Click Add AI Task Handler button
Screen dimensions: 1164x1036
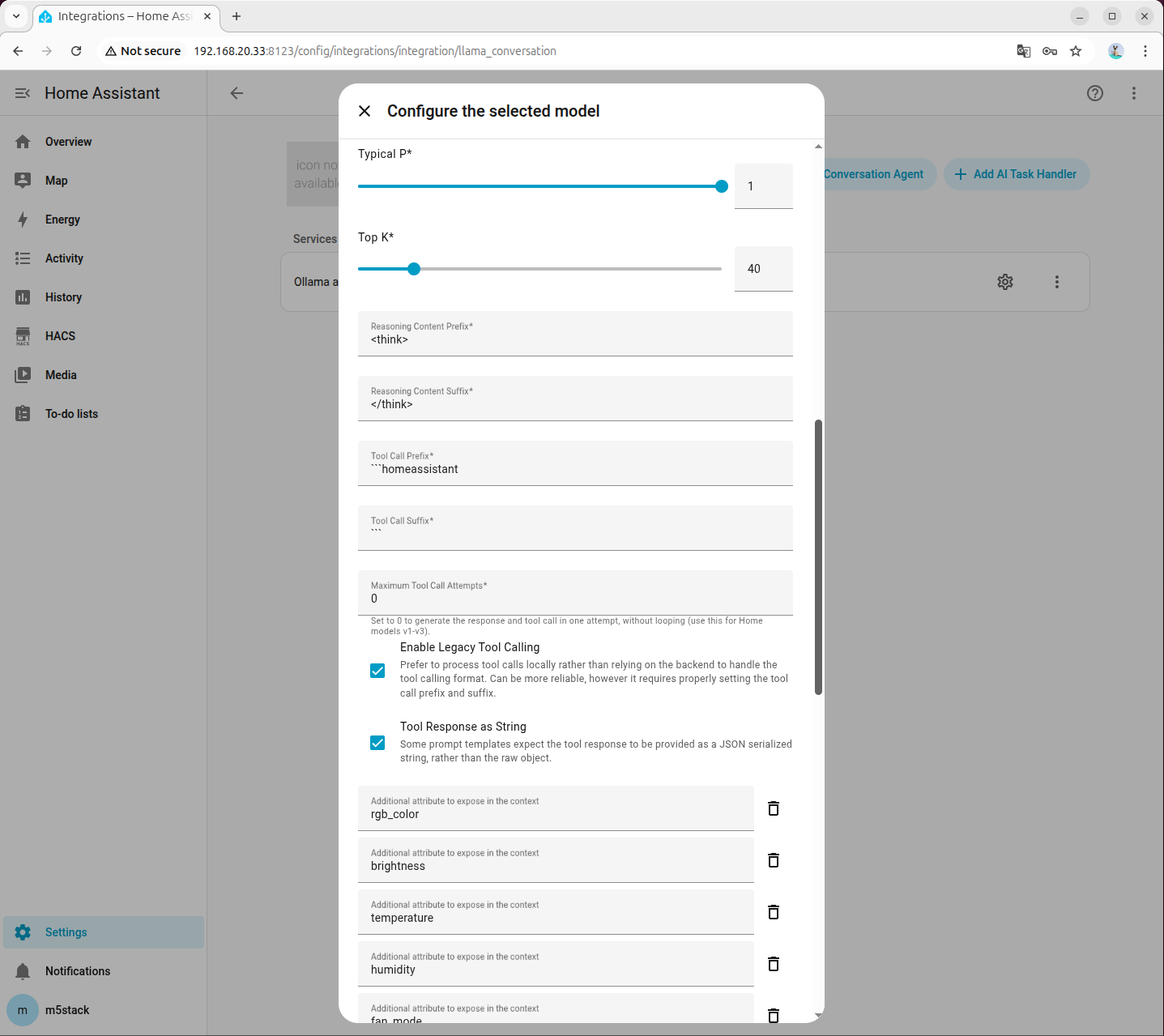tap(1017, 174)
